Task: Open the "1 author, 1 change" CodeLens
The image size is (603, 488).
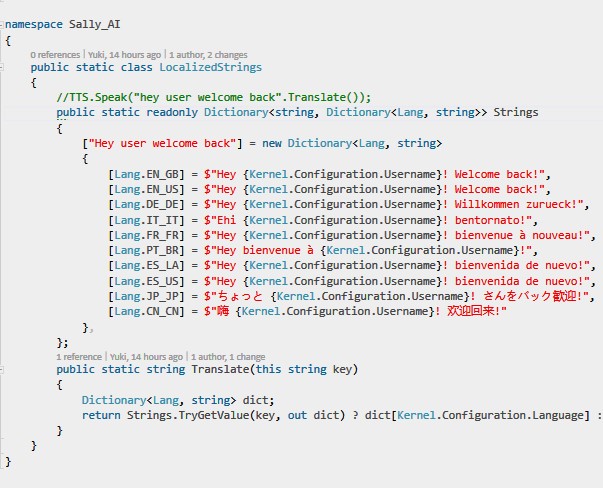Action: point(229,356)
